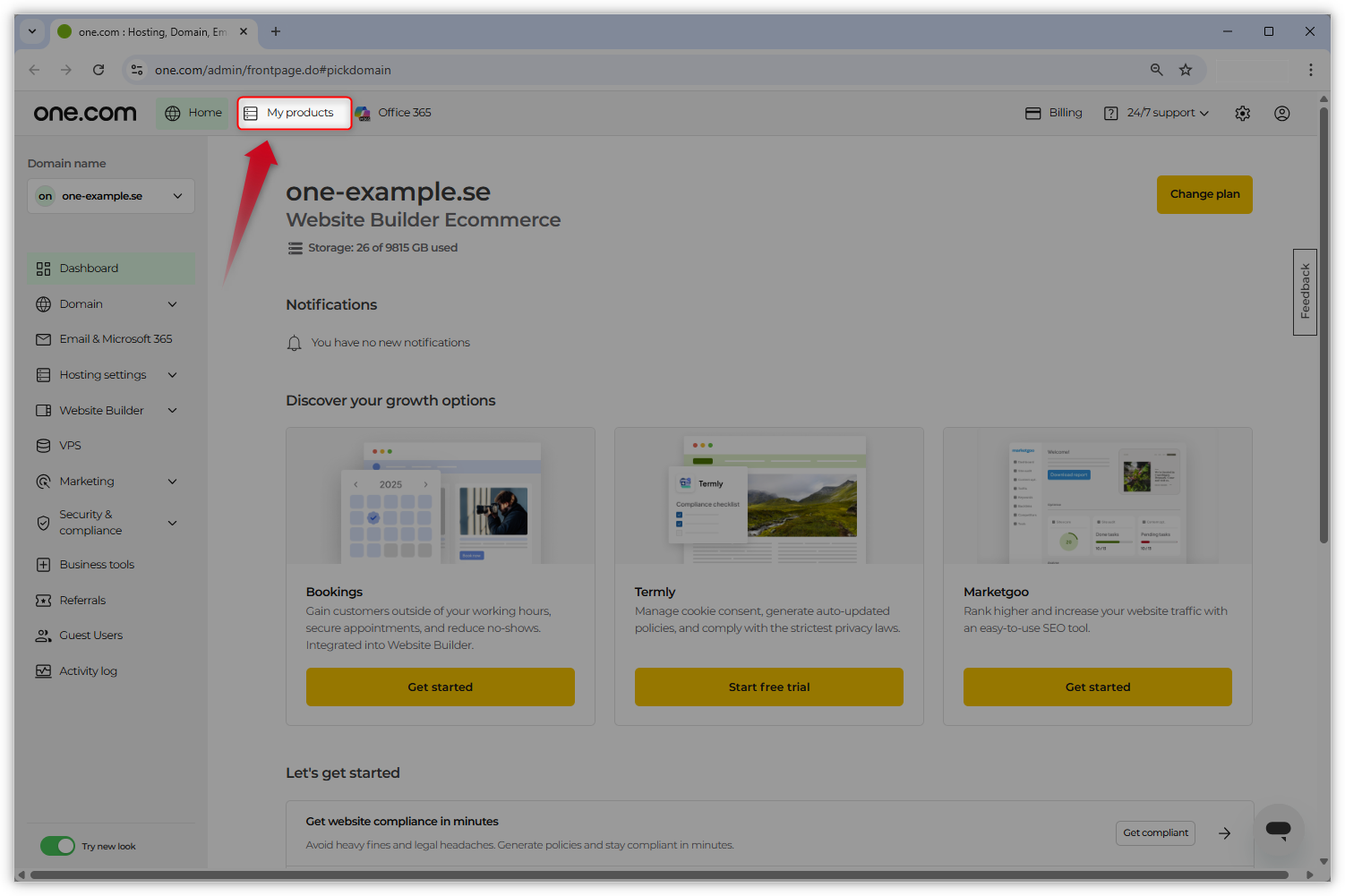Click the storage usage icon
Image resolution: width=1345 pixels, height=896 pixels.
pos(295,248)
